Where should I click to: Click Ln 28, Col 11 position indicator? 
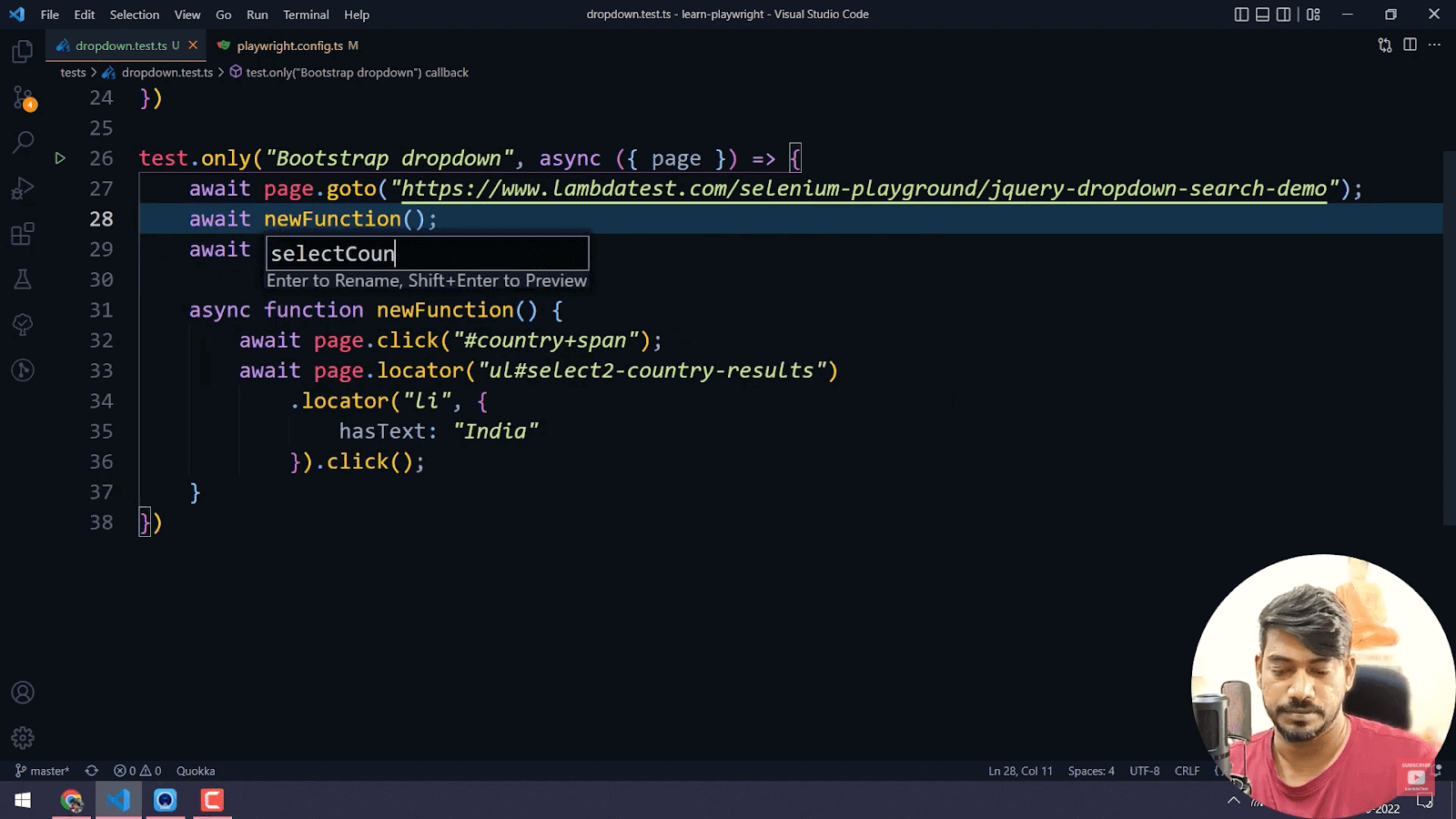click(x=1020, y=771)
